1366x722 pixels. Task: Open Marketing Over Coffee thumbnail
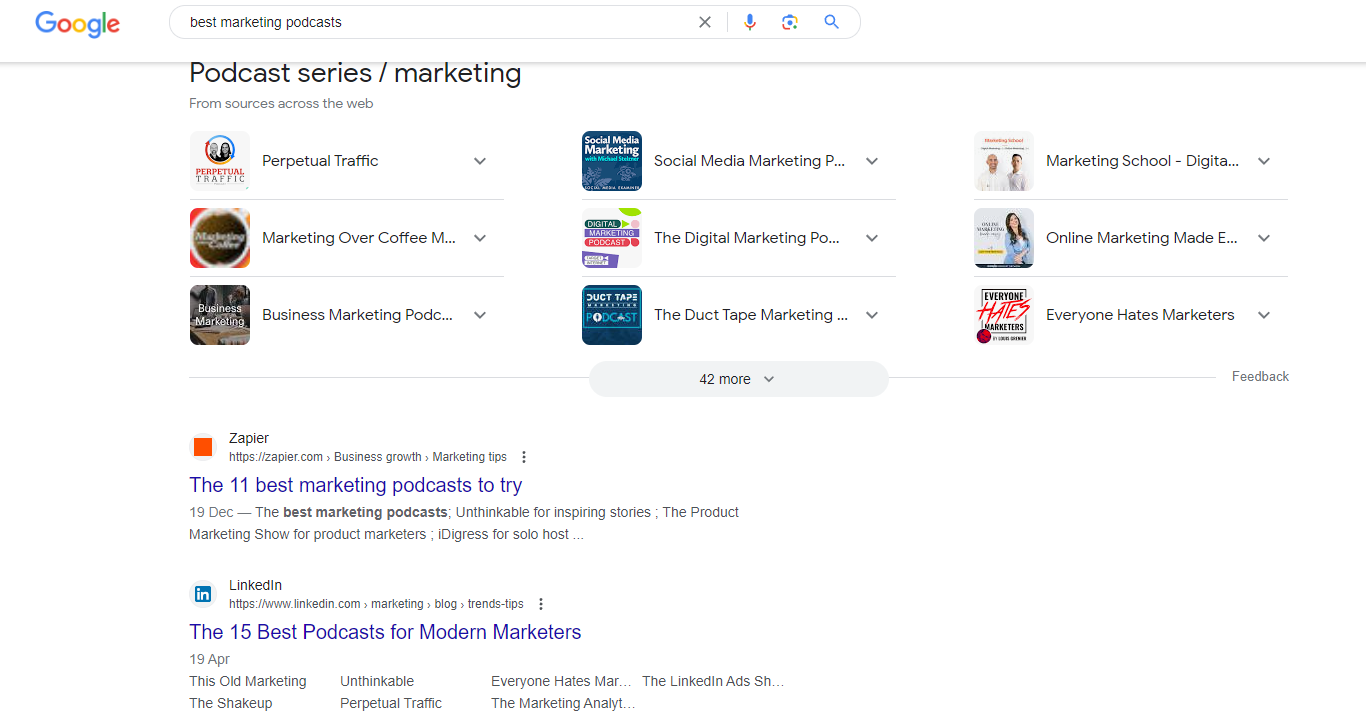pos(220,238)
